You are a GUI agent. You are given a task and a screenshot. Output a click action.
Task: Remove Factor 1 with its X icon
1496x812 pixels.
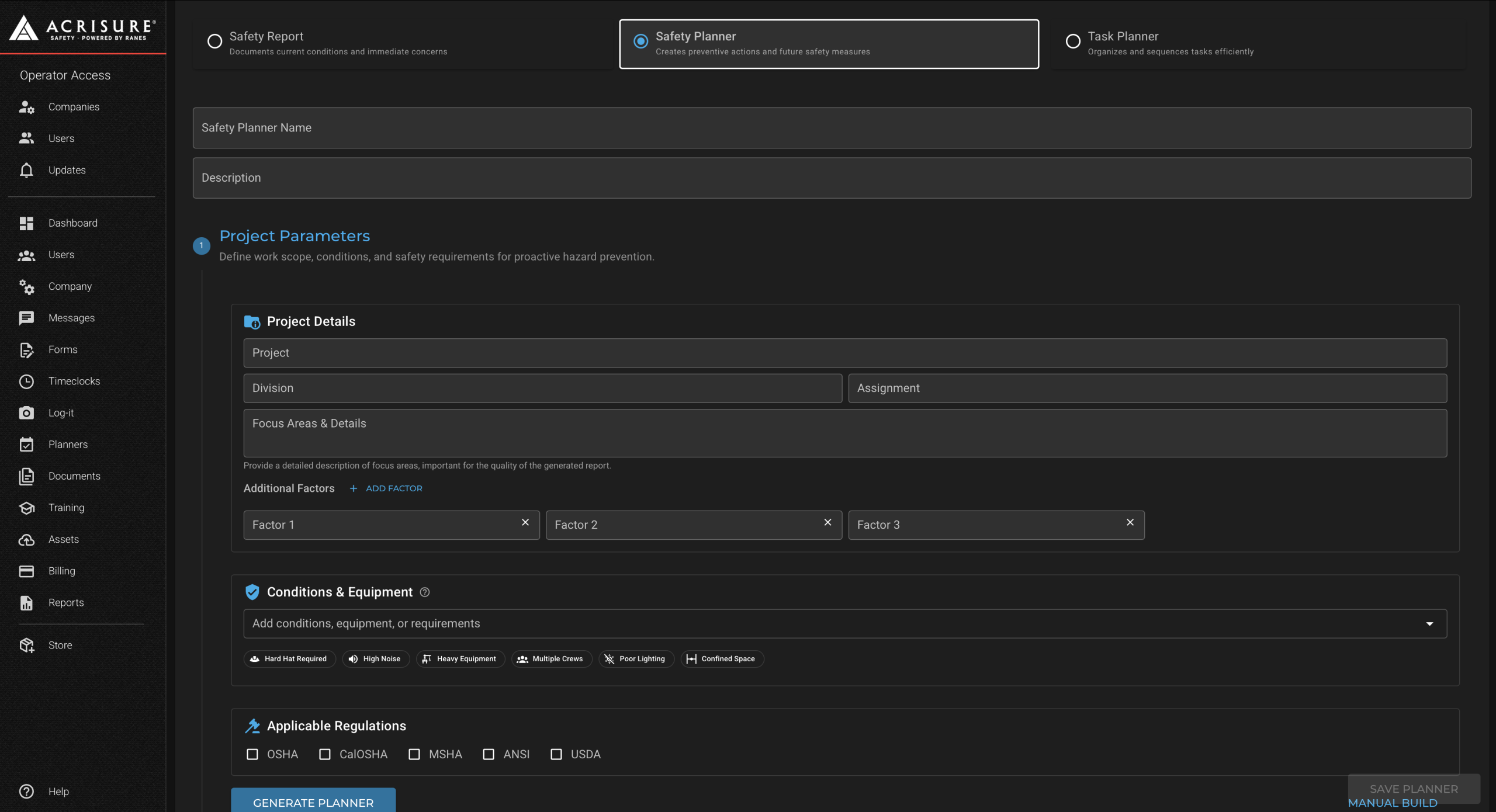pos(525,522)
